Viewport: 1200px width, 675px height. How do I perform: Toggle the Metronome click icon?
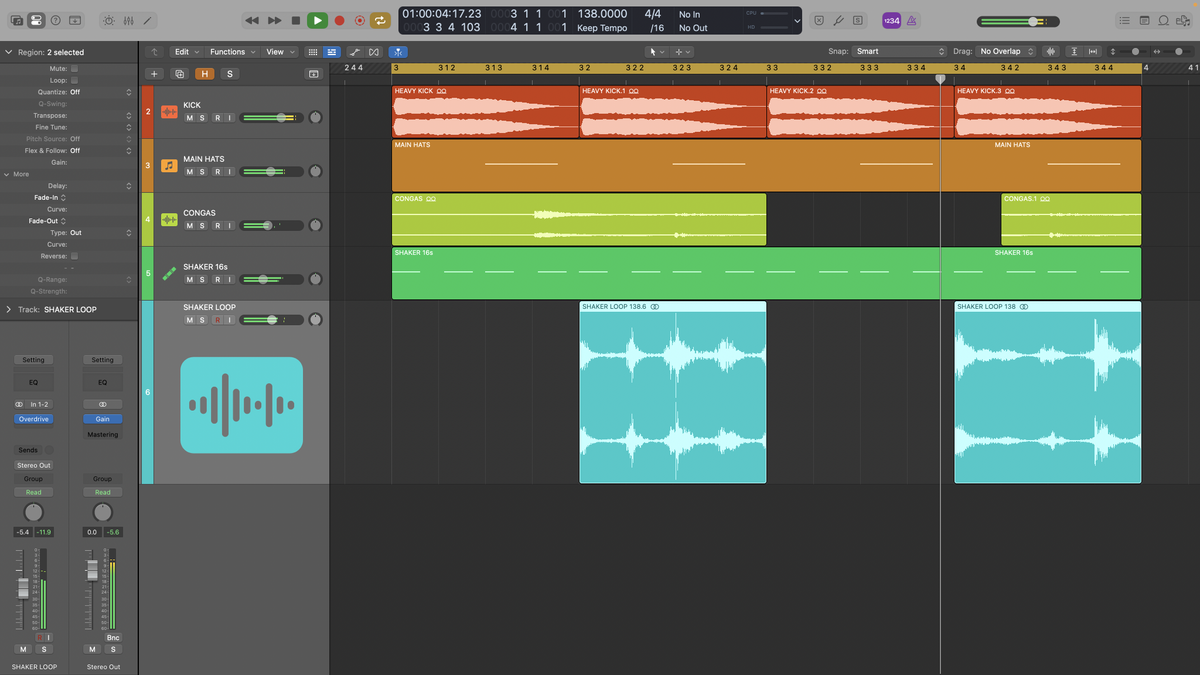910,20
